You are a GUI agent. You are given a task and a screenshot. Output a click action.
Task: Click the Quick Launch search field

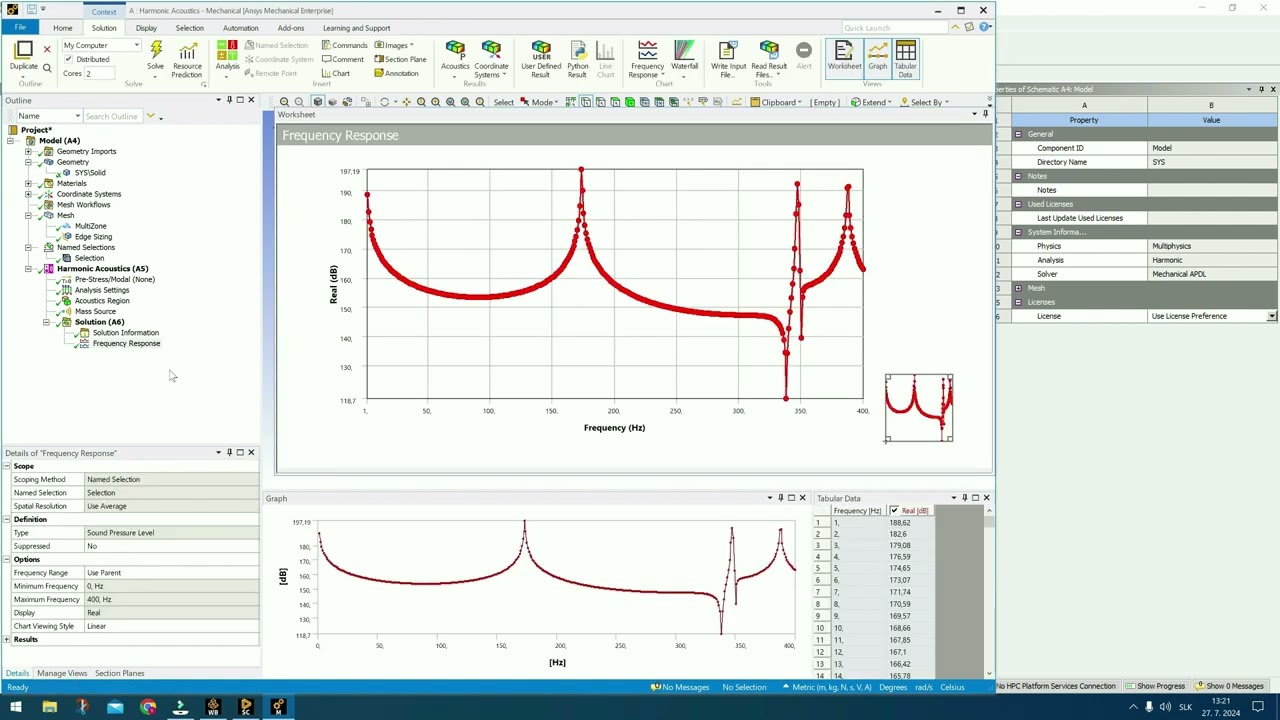click(893, 28)
